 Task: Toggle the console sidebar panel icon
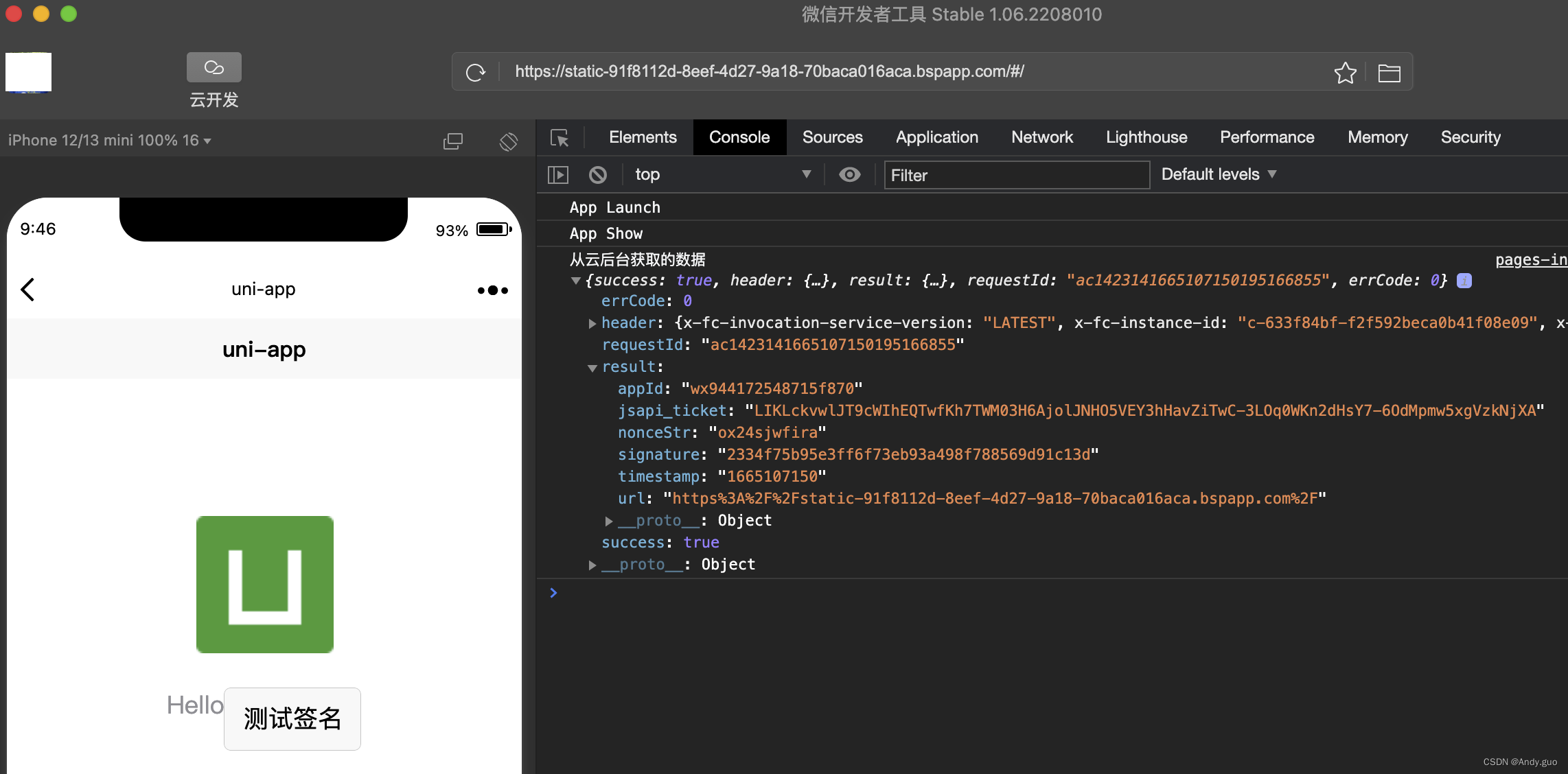[558, 175]
